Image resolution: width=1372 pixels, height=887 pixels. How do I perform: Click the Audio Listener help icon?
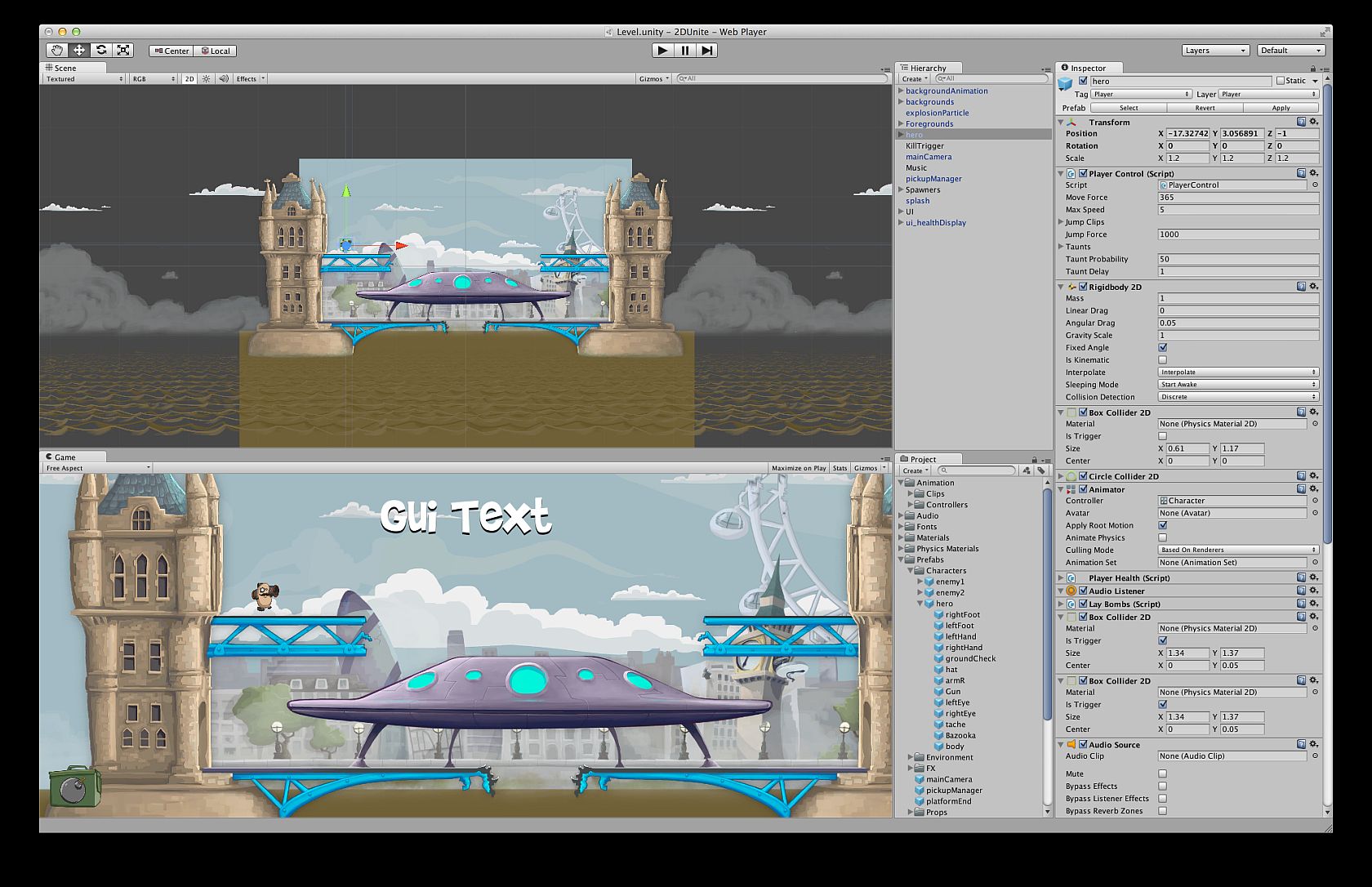(x=1301, y=591)
